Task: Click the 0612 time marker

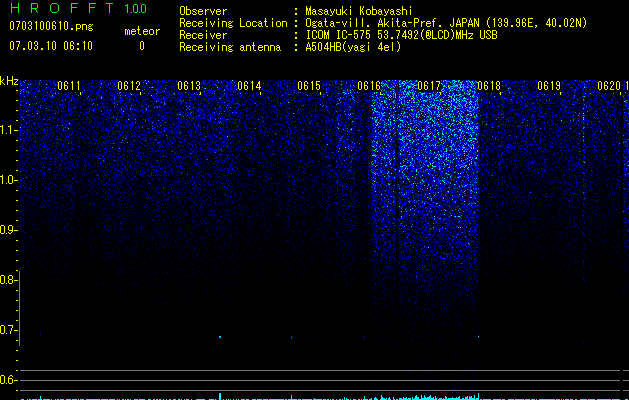Action: pyautogui.click(x=129, y=86)
